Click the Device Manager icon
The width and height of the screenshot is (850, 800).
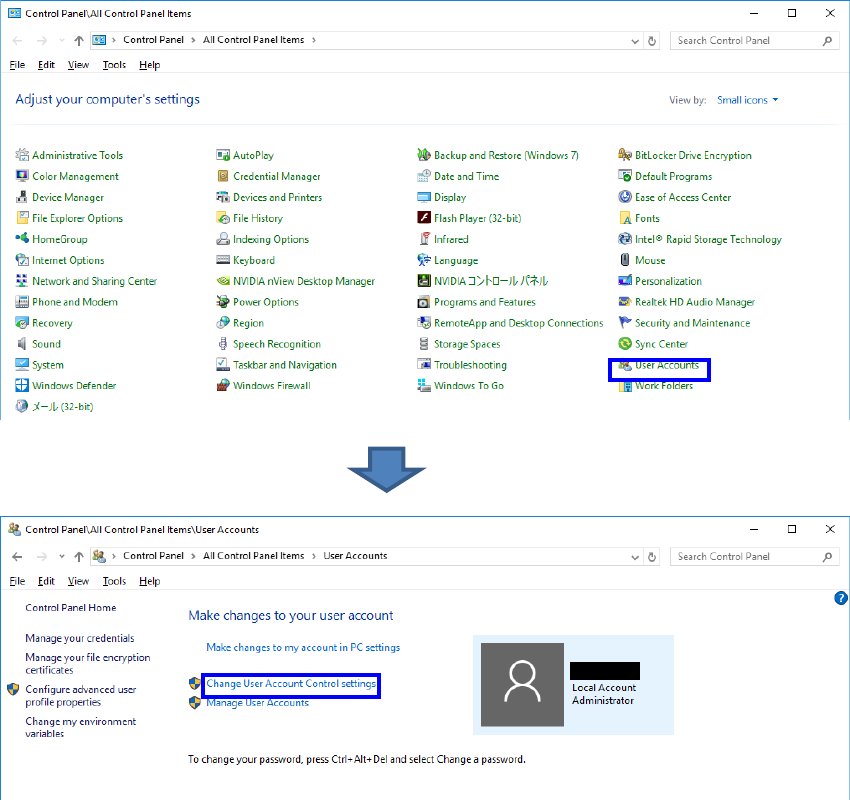[22, 197]
